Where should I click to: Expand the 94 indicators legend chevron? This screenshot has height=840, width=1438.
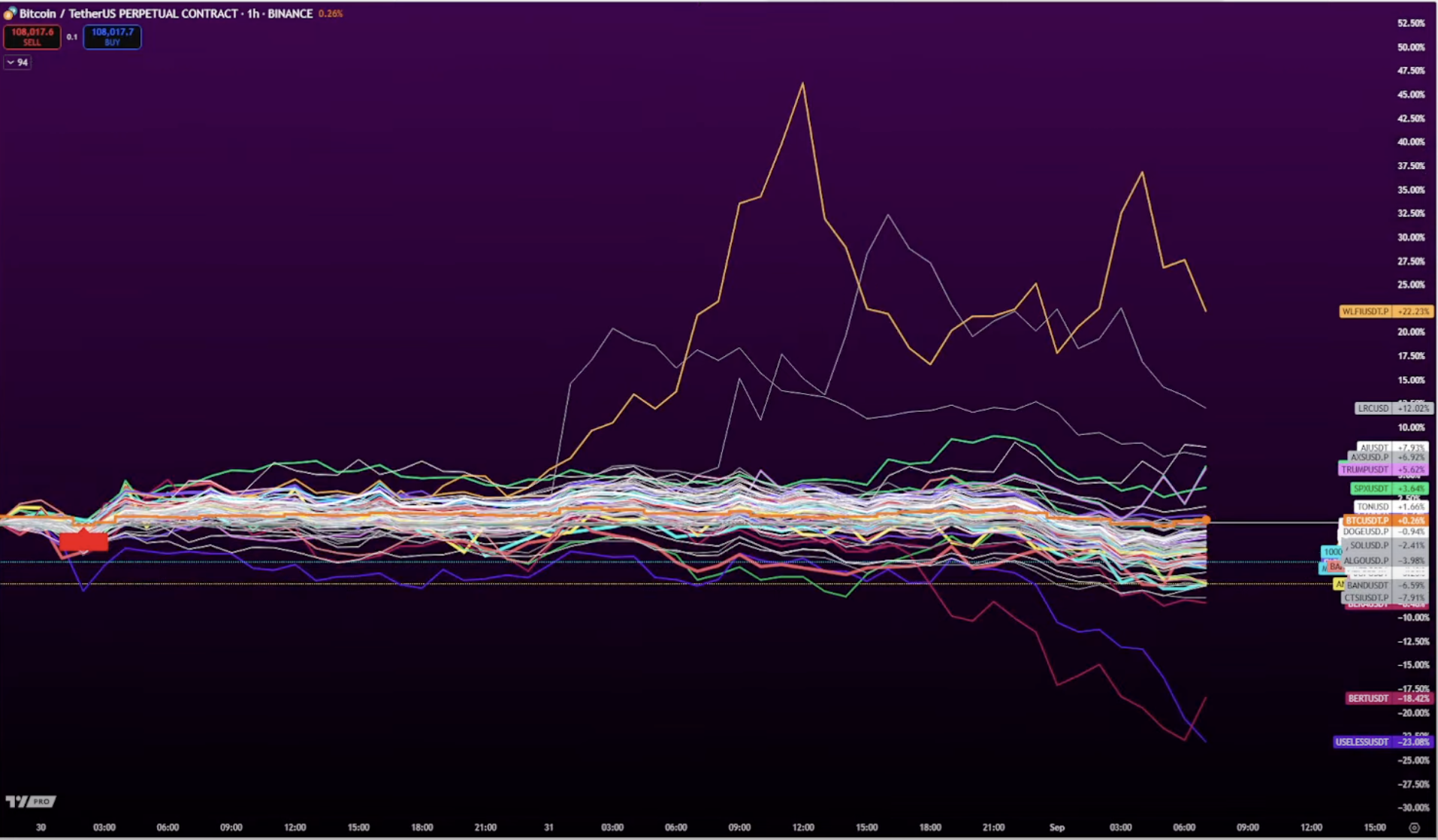coord(11,62)
